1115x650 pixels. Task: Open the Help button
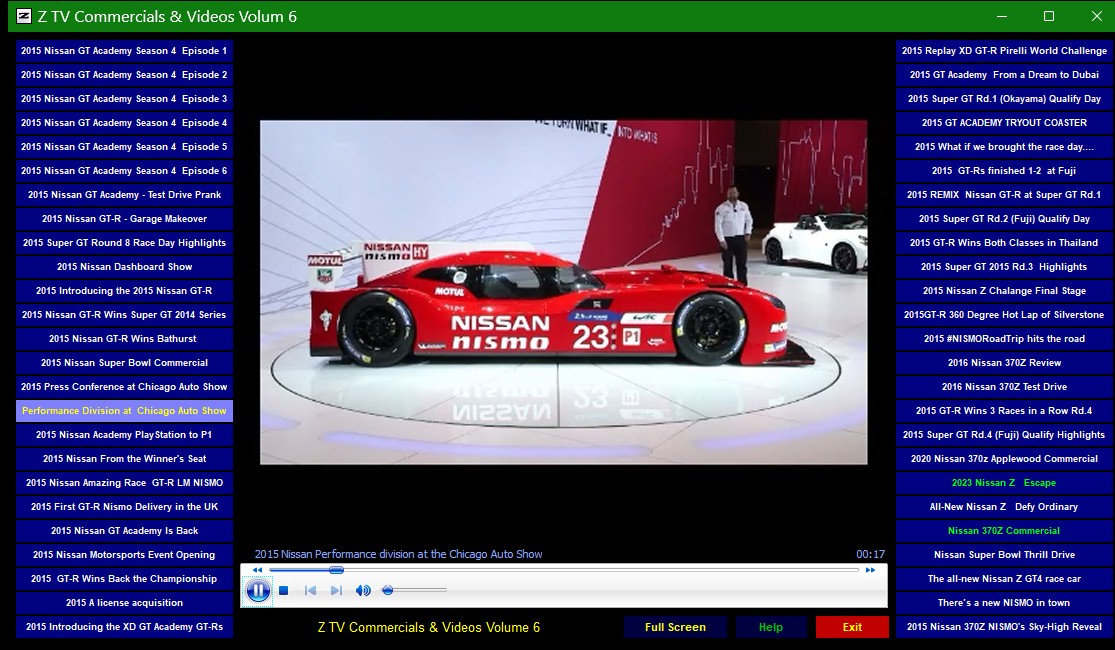coord(770,627)
